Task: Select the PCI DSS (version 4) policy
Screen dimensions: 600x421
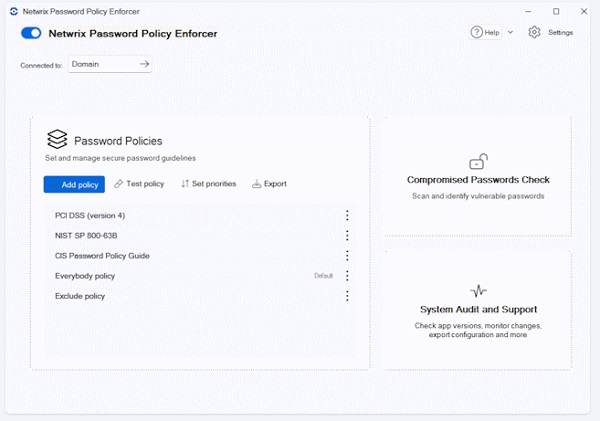Action: [90, 216]
